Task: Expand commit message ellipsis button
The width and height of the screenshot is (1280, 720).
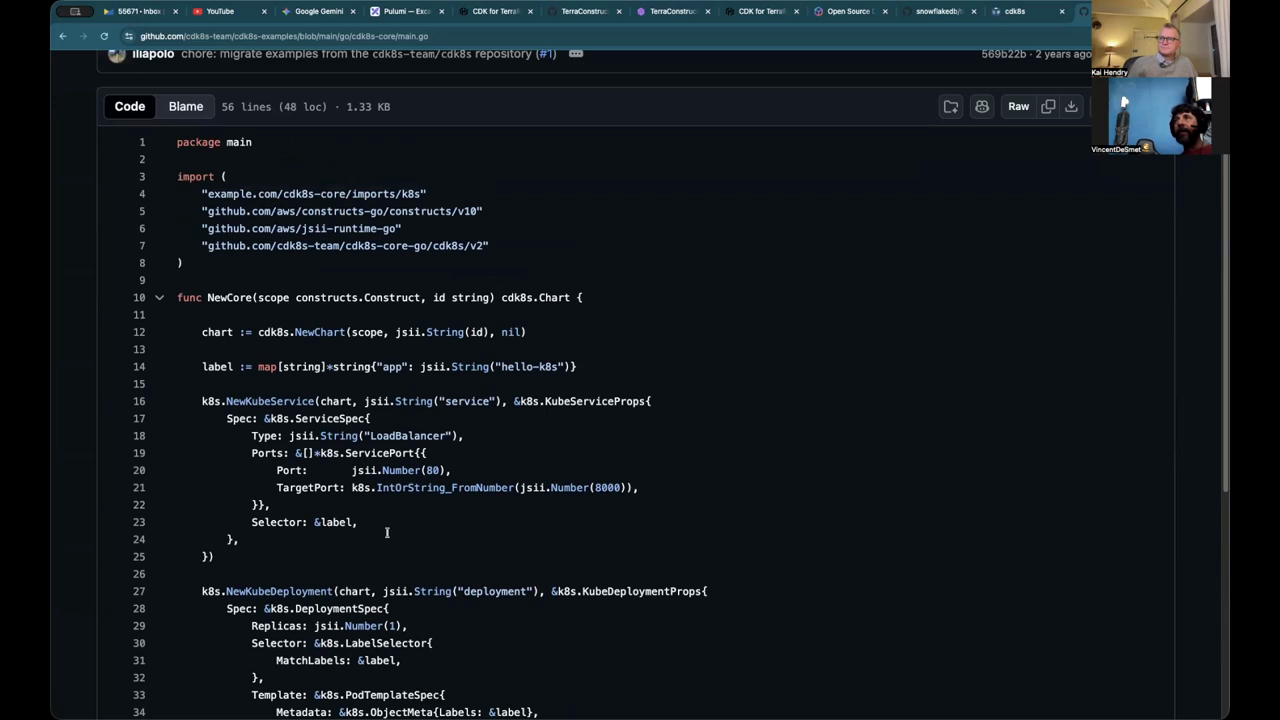Action: 576,54
